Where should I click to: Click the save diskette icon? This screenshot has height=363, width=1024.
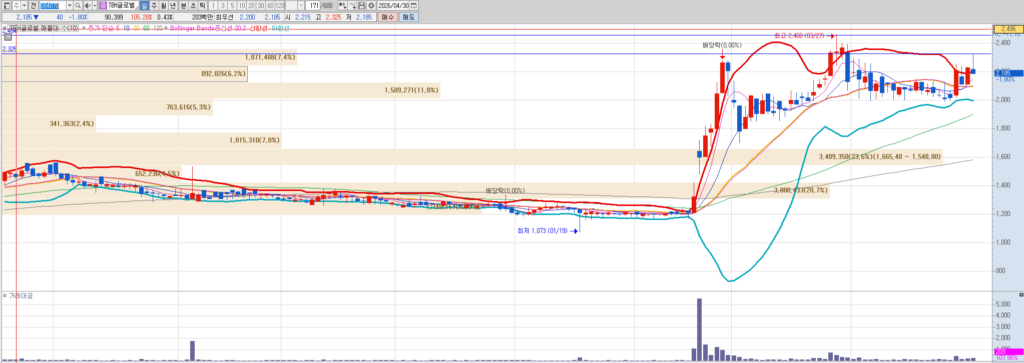point(362,5)
